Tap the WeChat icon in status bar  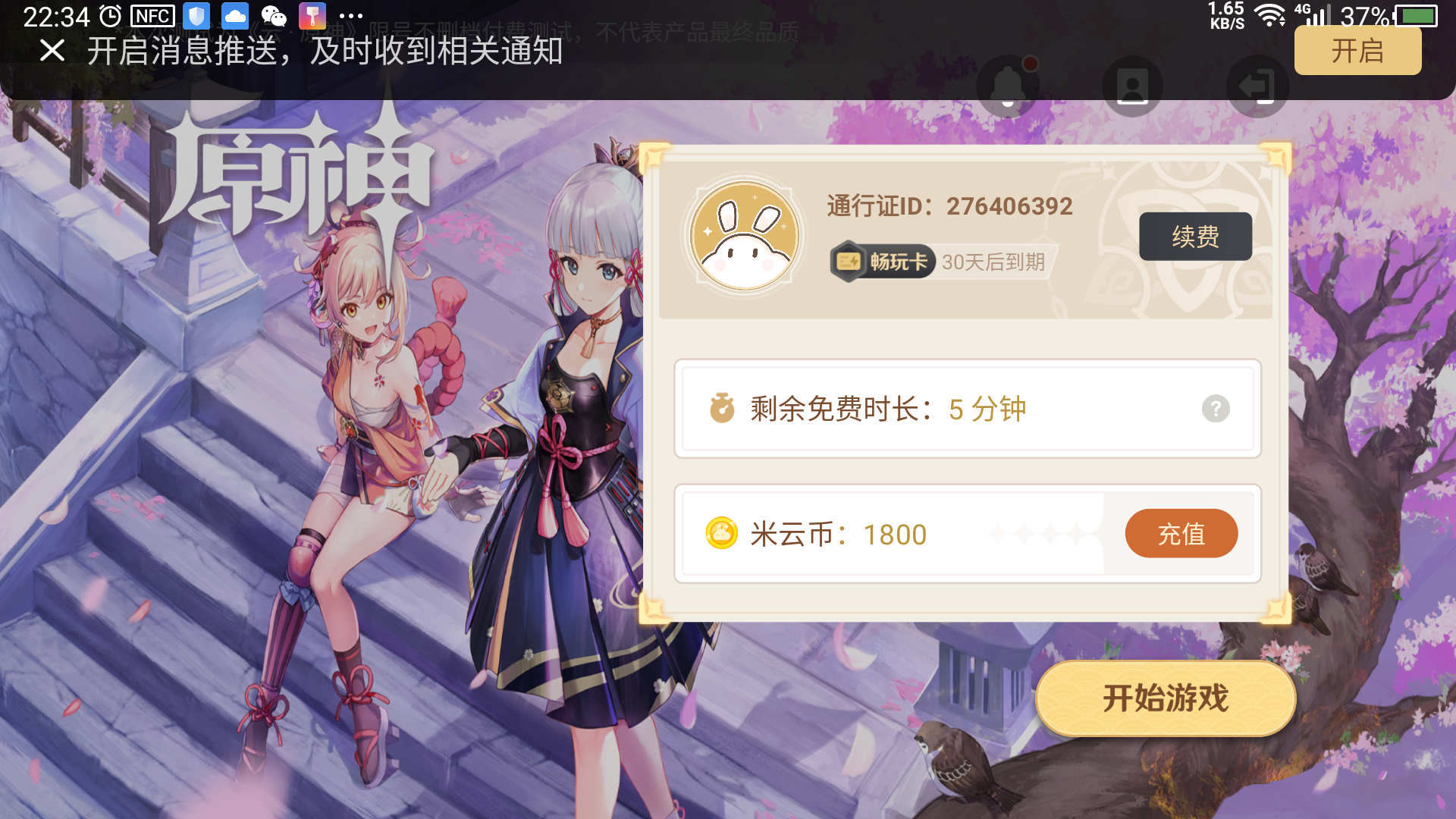click(273, 16)
